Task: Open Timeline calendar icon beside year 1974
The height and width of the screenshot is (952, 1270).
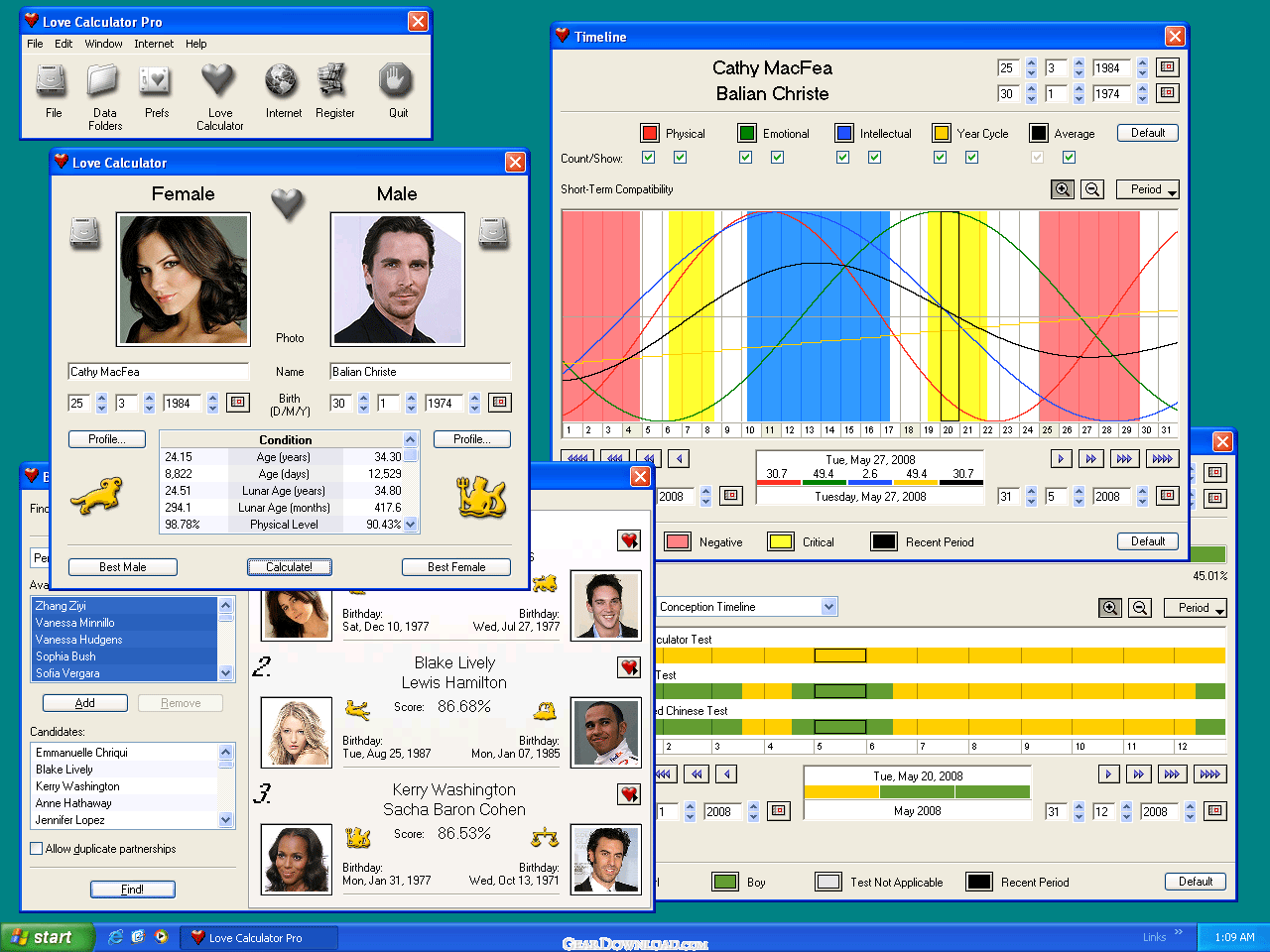Action: click(1168, 93)
